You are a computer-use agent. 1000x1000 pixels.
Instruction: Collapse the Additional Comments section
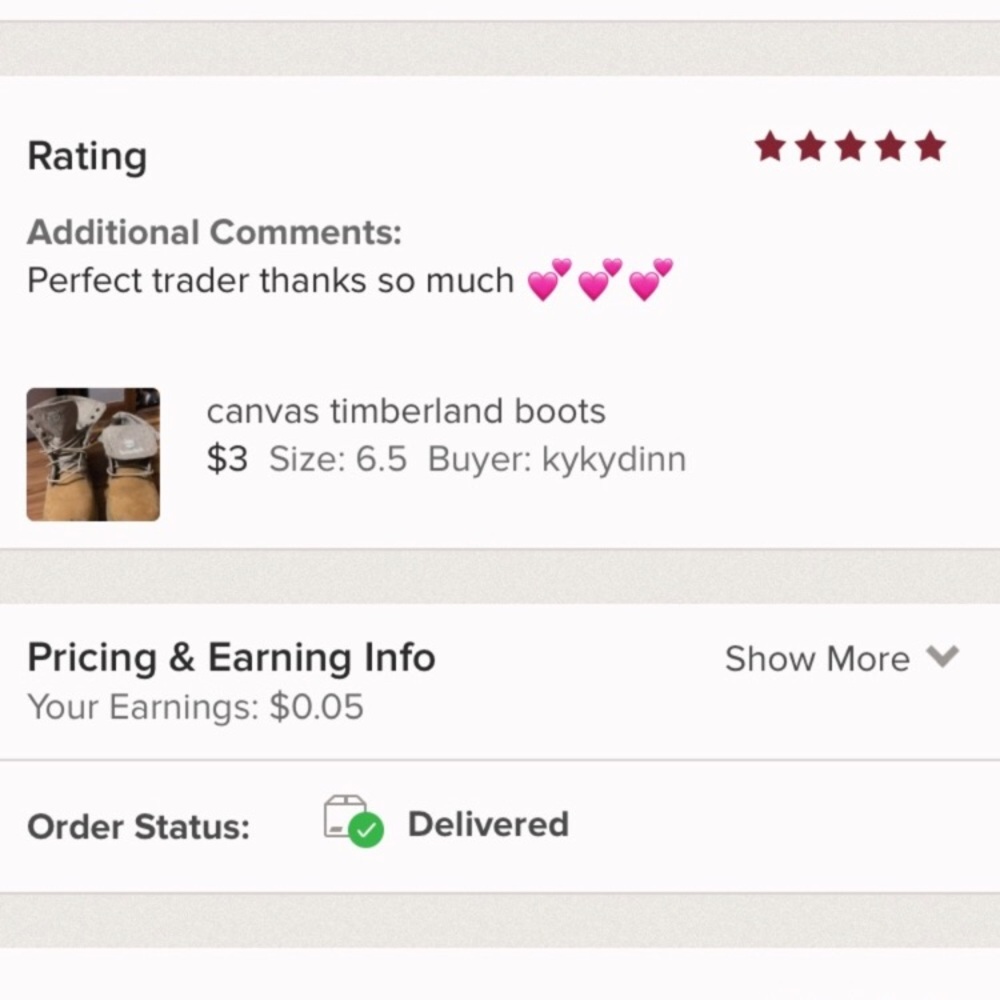pos(215,232)
